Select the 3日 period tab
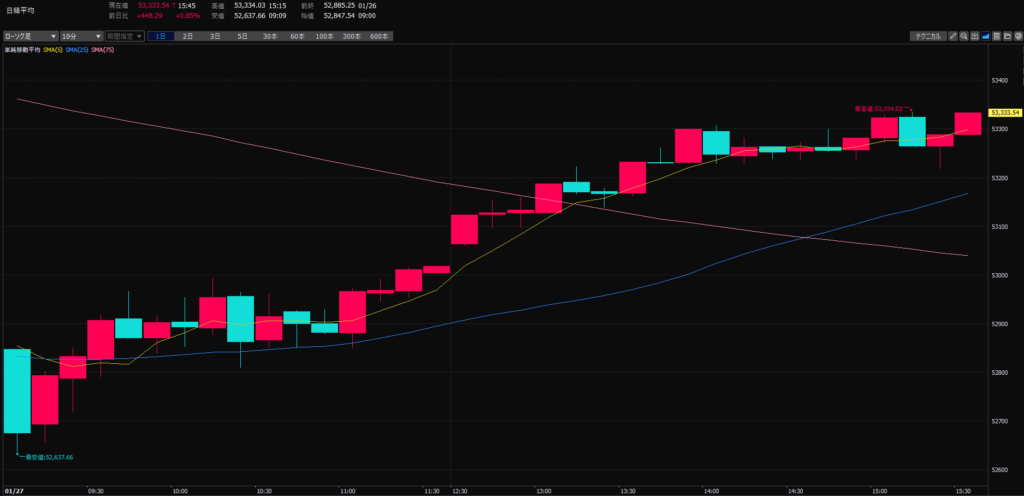 pyautogui.click(x=215, y=36)
